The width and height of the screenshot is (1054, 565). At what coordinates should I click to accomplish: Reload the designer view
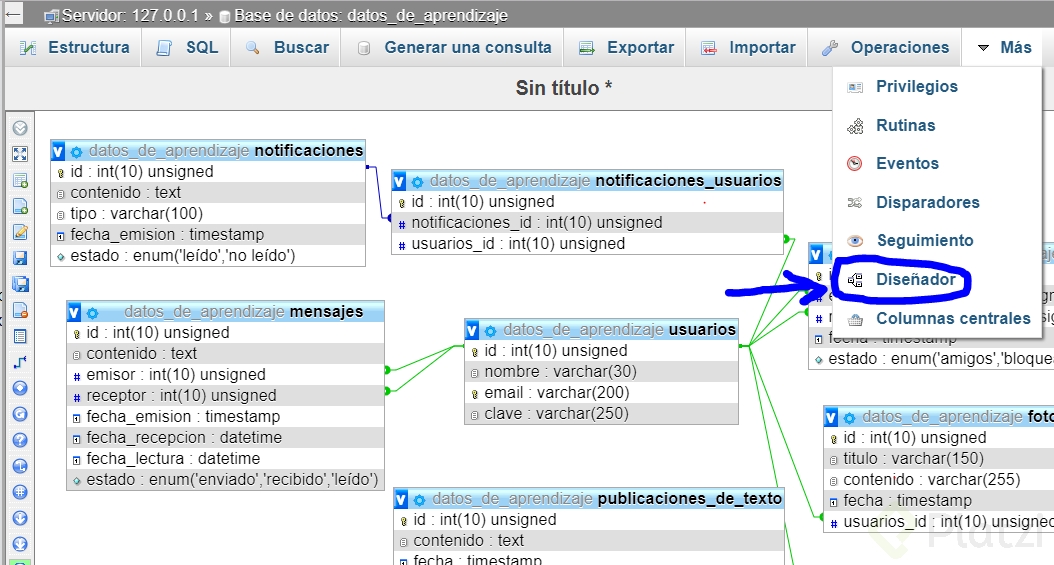click(20, 414)
